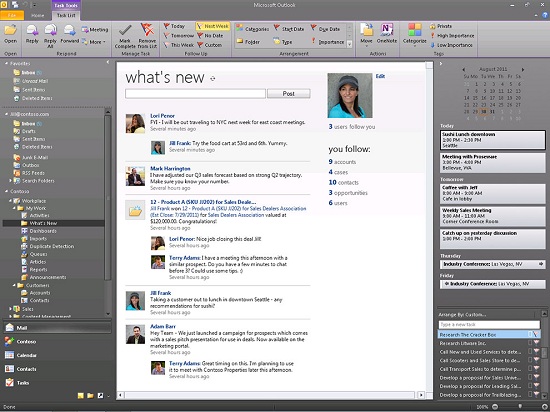The image size is (550, 412).
Task: Open the OneNote action icon
Action: 387,30
